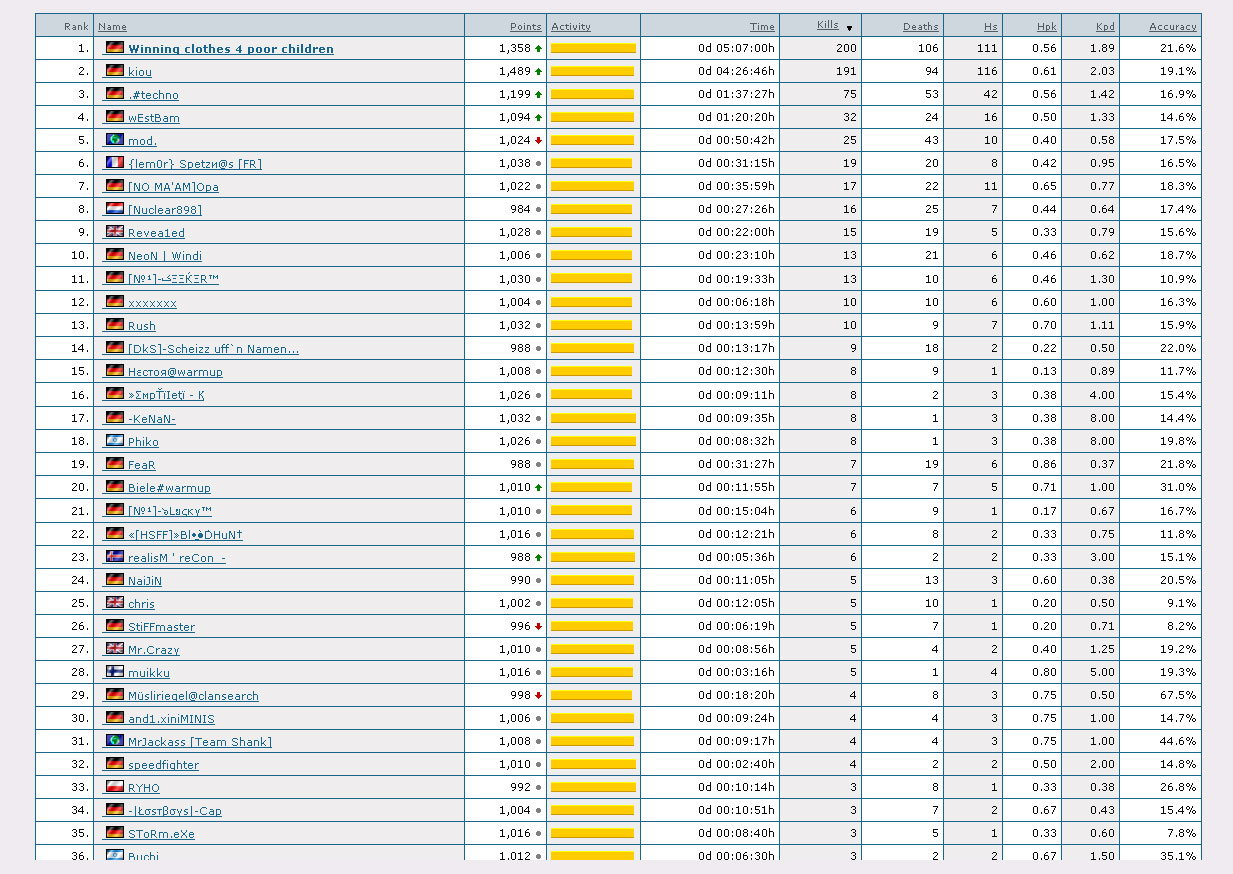Click the flag icon next to RYHO
The height and width of the screenshot is (874, 1233).
coord(115,787)
